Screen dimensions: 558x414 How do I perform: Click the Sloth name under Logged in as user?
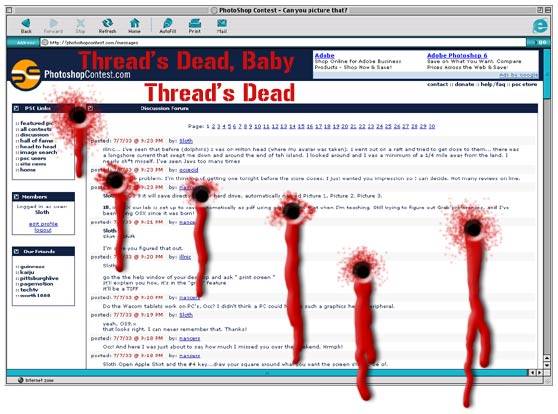[42, 212]
